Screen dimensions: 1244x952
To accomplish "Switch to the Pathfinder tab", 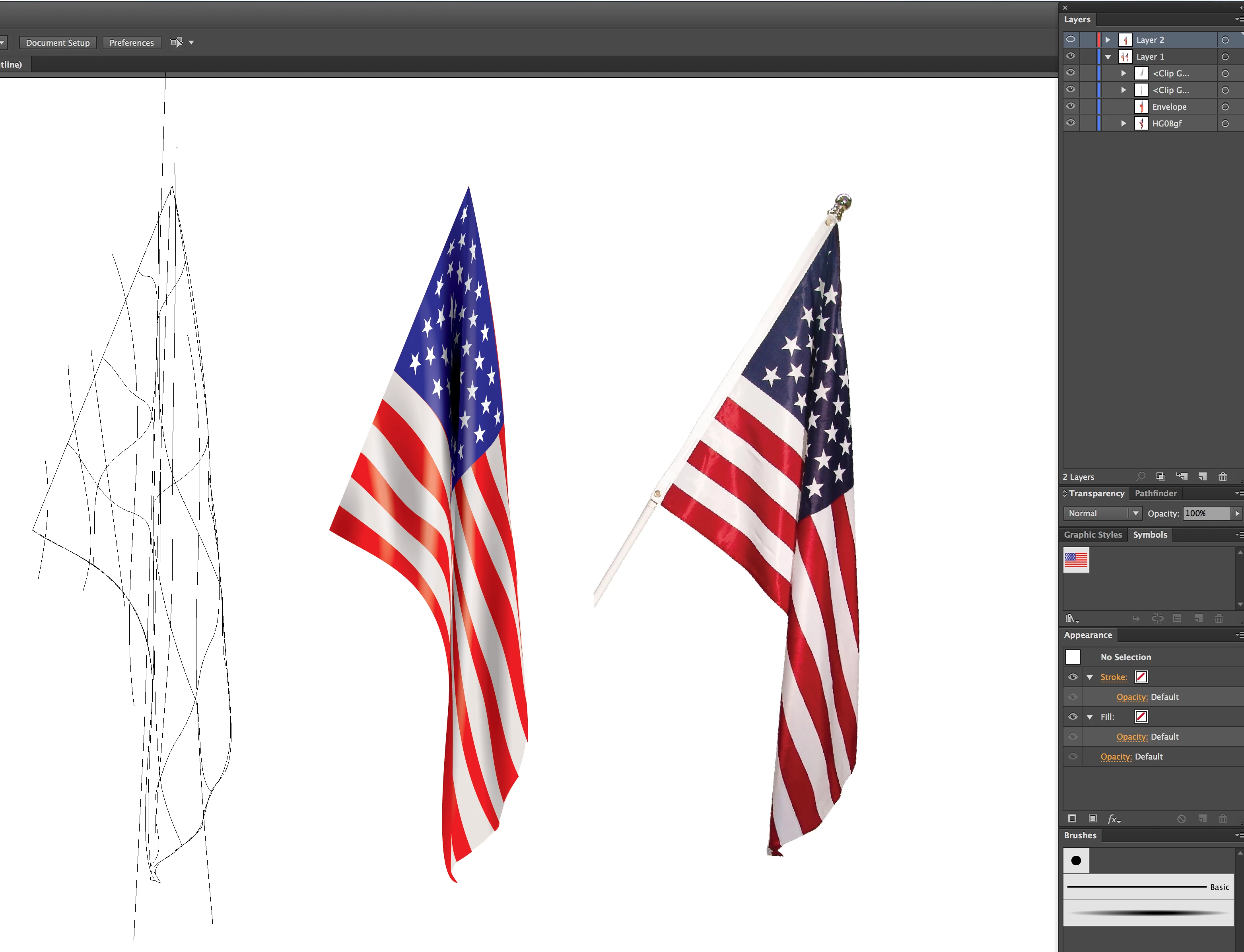I will point(1156,493).
